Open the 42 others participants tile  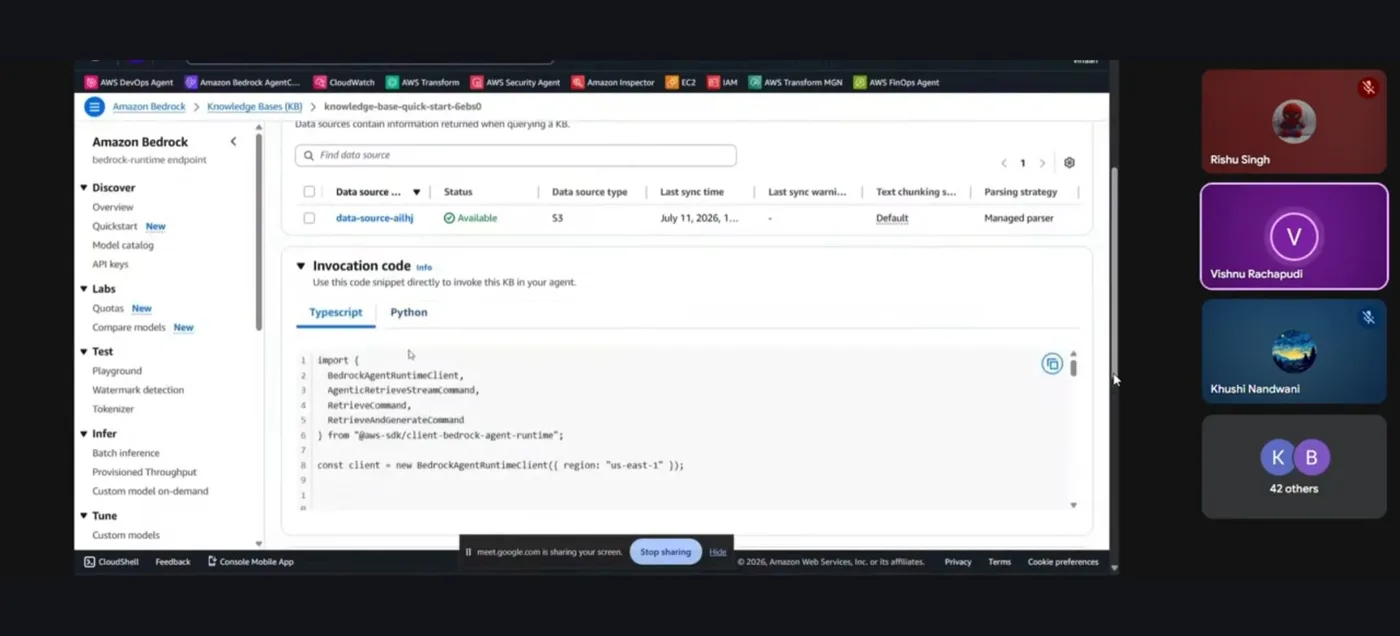(1294, 467)
